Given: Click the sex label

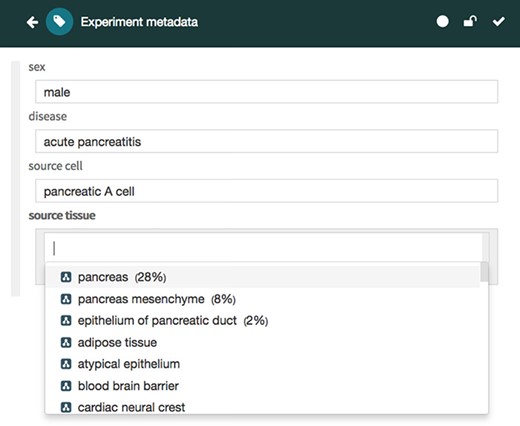Looking at the screenshot, I should pyautogui.click(x=37, y=67).
